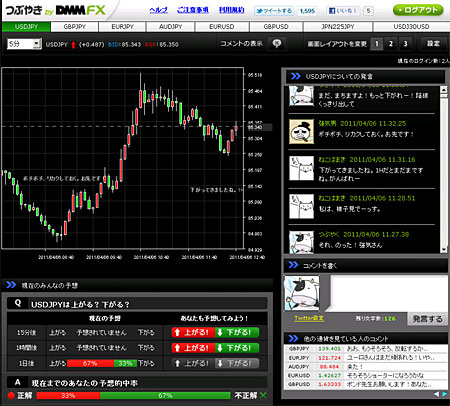The image size is (450, 406).
Task: Select screen layout 3
Action: 405,44
